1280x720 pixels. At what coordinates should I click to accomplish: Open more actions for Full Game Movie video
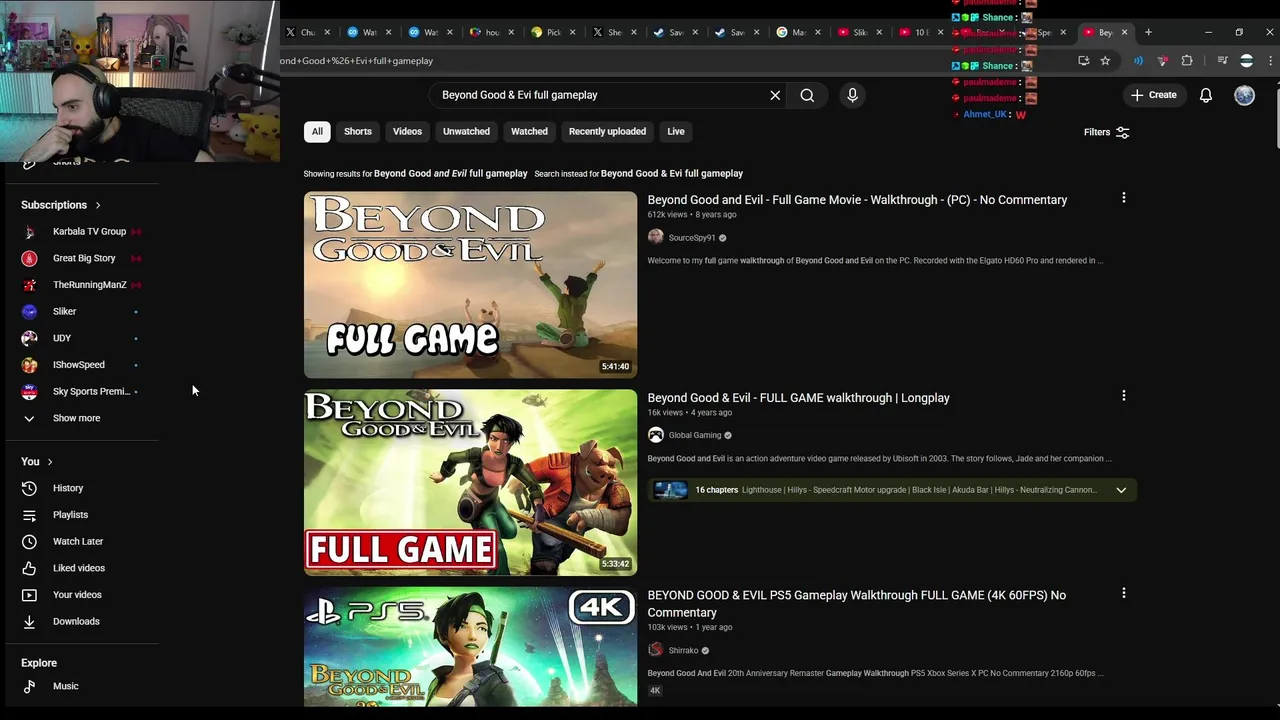click(1124, 198)
